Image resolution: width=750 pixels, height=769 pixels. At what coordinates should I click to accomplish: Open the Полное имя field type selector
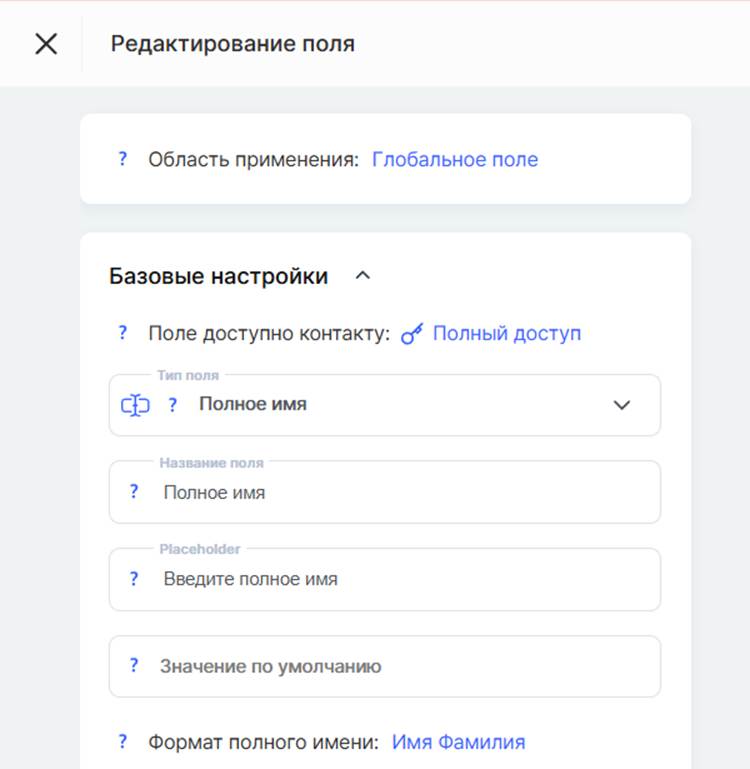point(385,405)
